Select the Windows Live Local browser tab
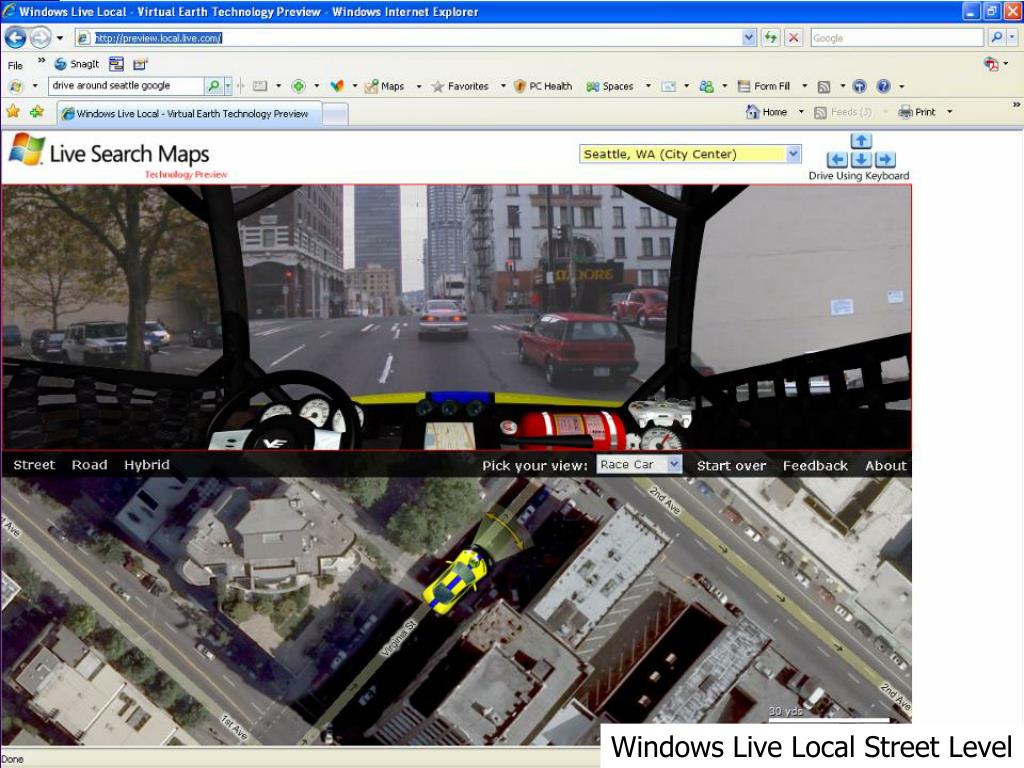The height and width of the screenshot is (768, 1024). [x=189, y=113]
